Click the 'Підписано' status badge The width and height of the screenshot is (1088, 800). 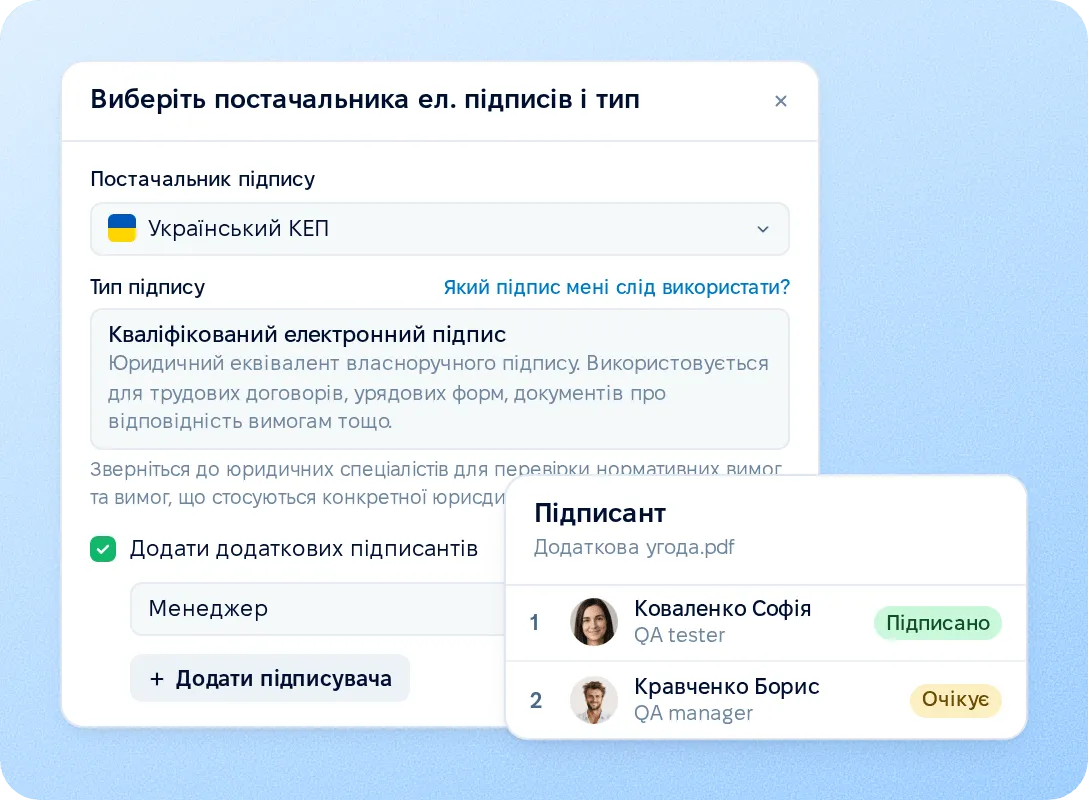pyautogui.click(x=937, y=623)
